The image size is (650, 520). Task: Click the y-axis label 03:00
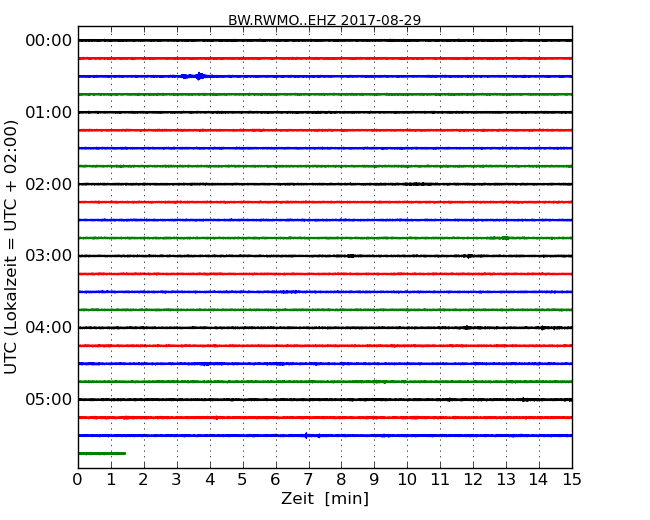pyautogui.click(x=49, y=255)
